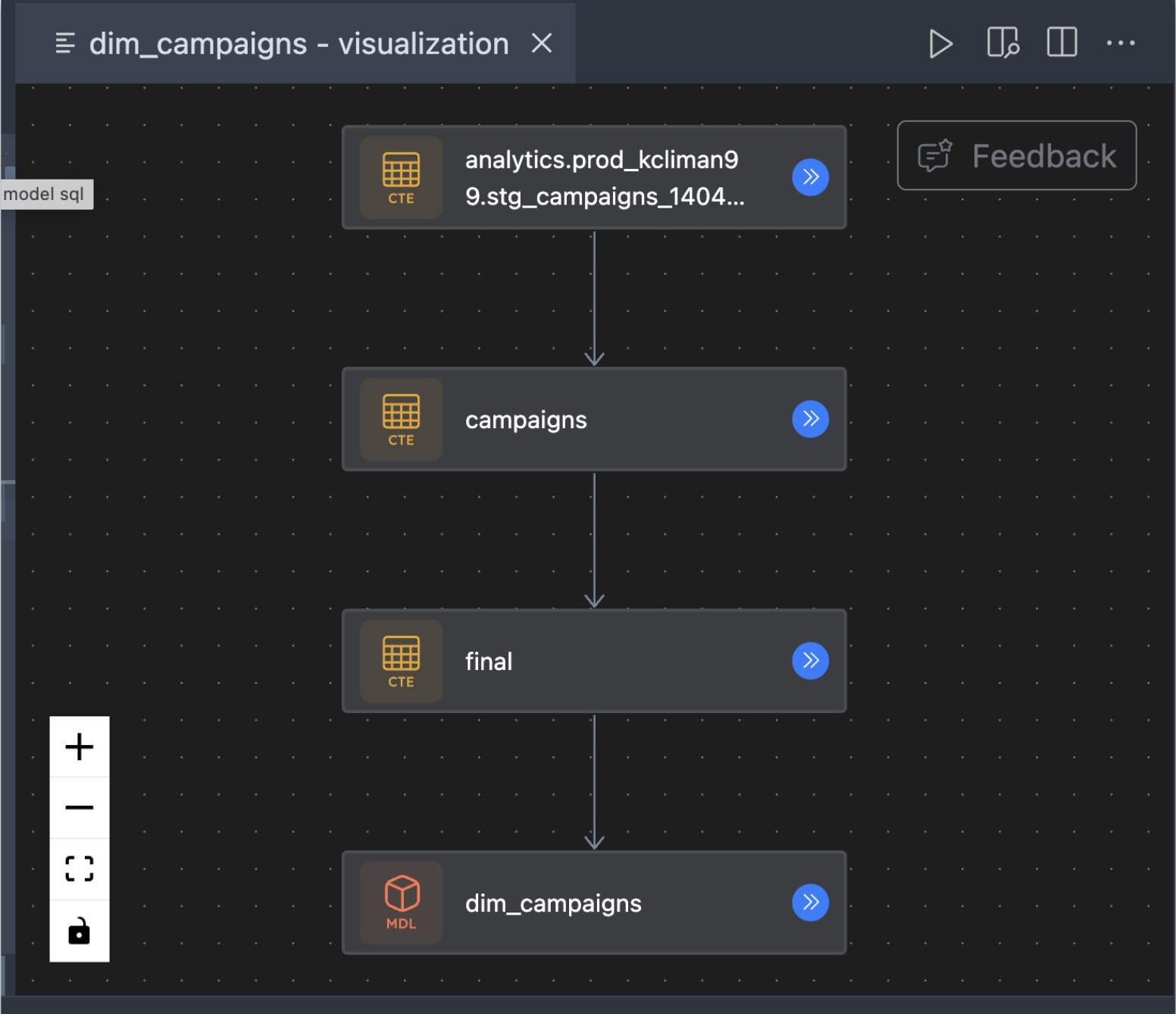Expand the stg_campaigns source node details

pyautogui.click(x=810, y=177)
